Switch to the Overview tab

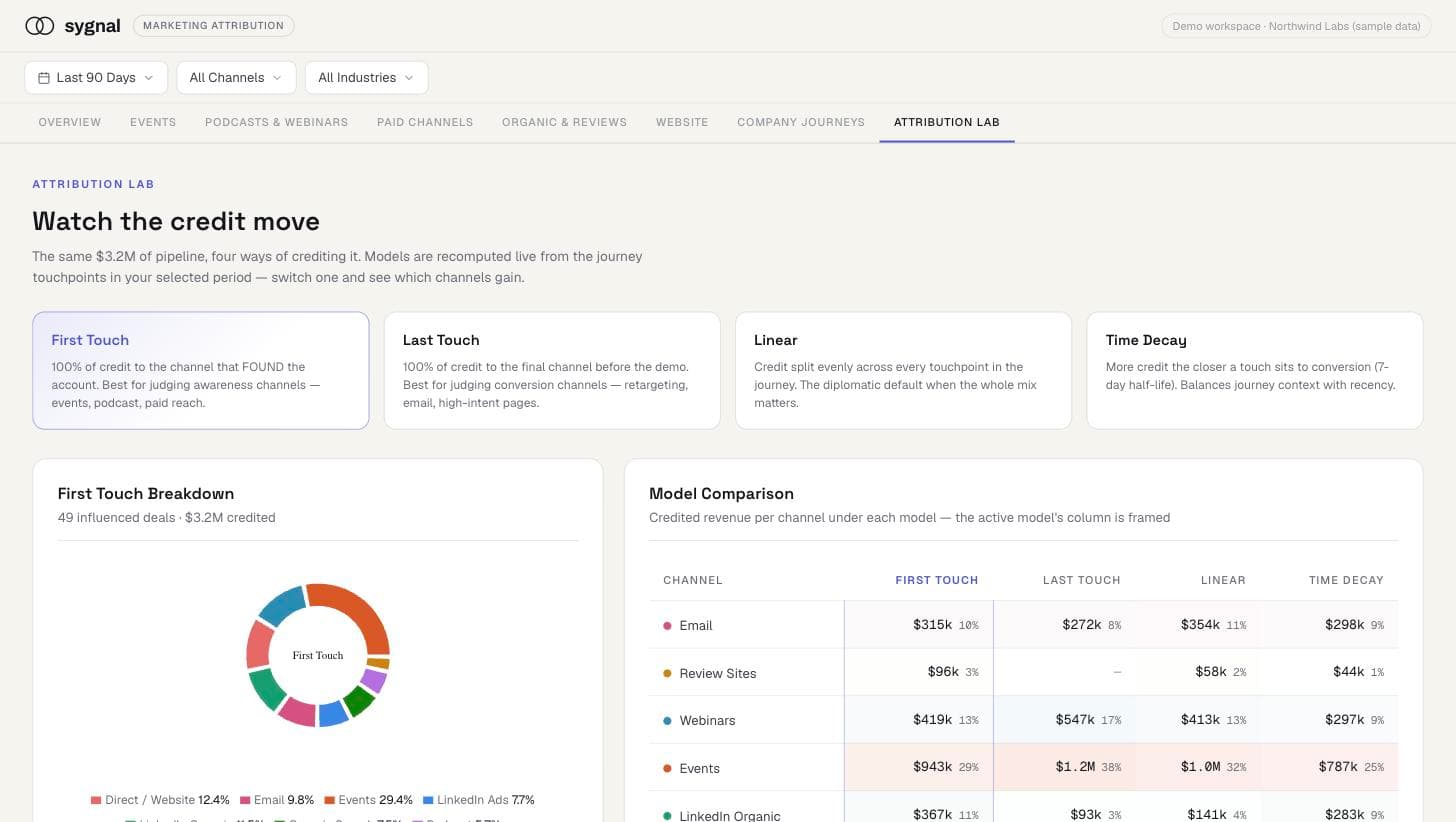click(70, 122)
